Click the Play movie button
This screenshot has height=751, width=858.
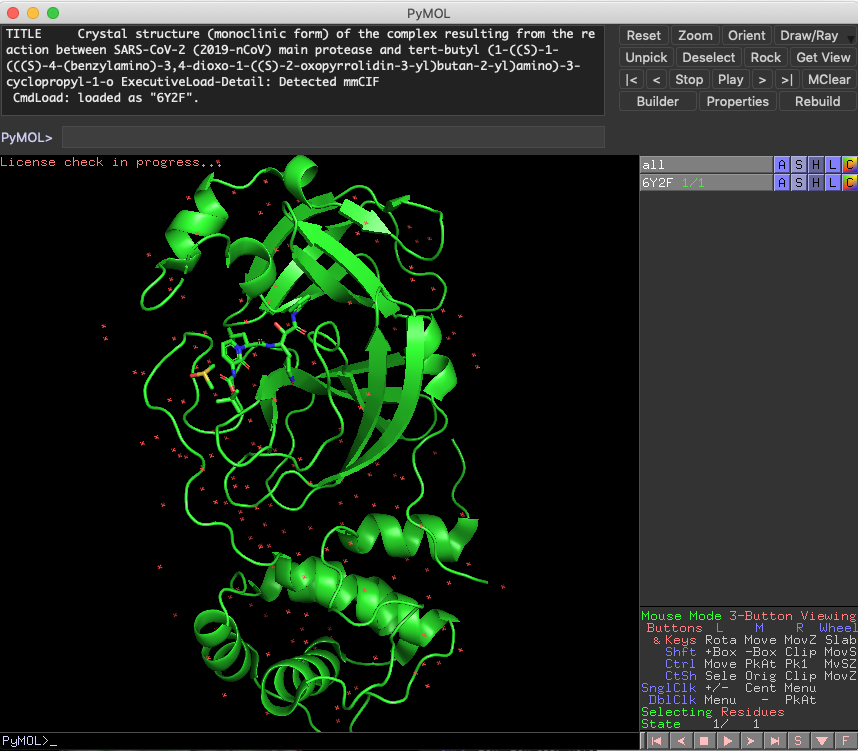point(731,79)
